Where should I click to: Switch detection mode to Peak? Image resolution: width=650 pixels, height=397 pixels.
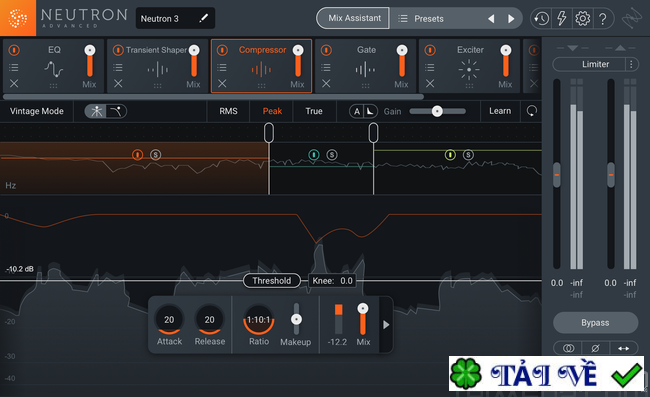tap(272, 111)
